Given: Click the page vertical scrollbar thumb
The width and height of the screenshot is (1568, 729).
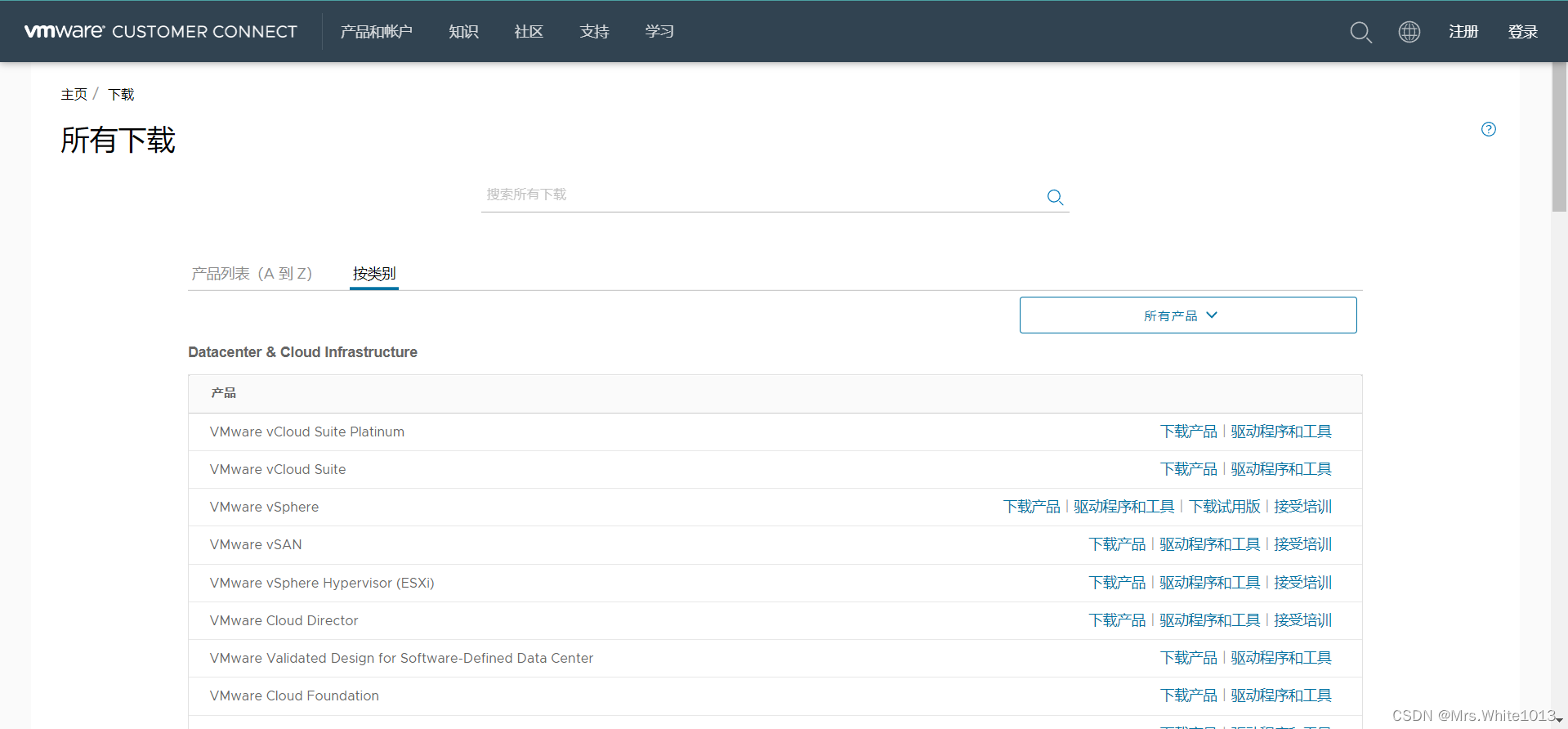Looking at the screenshot, I should tap(1559, 139).
